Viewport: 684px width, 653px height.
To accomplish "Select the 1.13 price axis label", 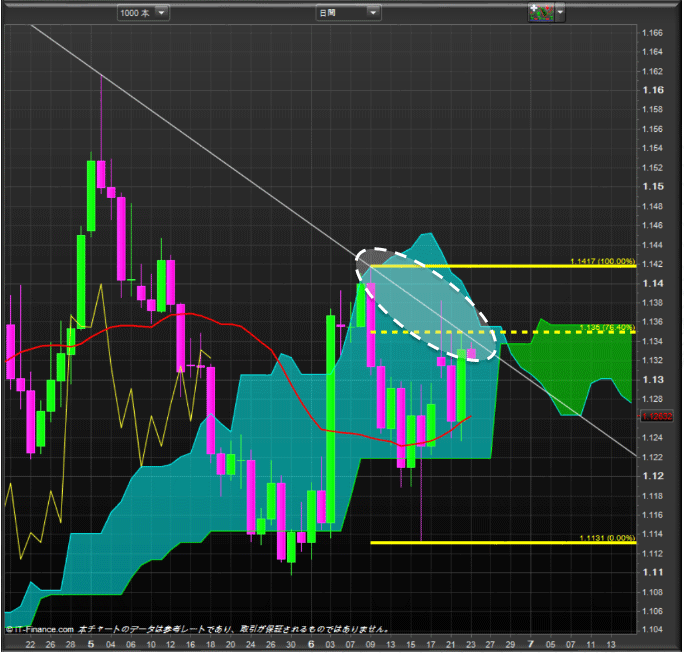I will click(x=653, y=379).
